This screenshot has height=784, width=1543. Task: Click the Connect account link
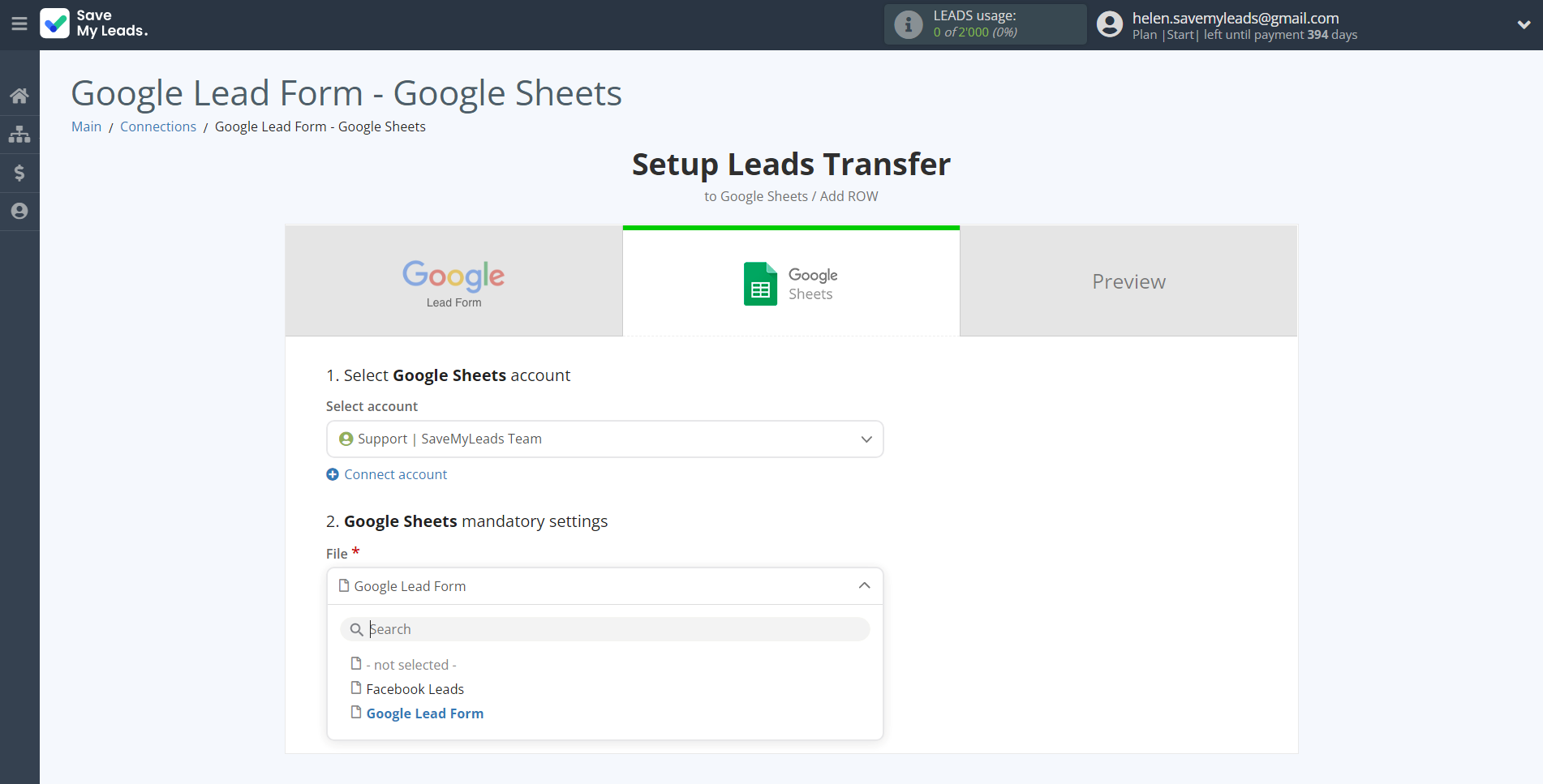[x=395, y=474]
